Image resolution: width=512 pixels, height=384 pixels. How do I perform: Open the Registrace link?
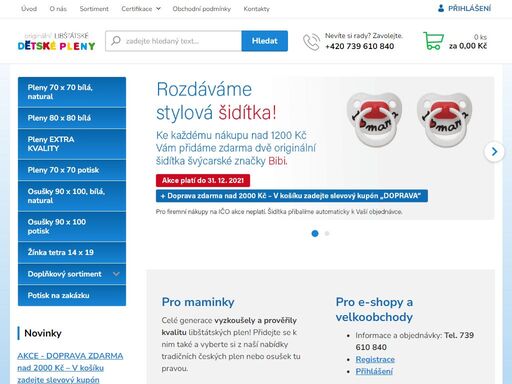click(375, 359)
